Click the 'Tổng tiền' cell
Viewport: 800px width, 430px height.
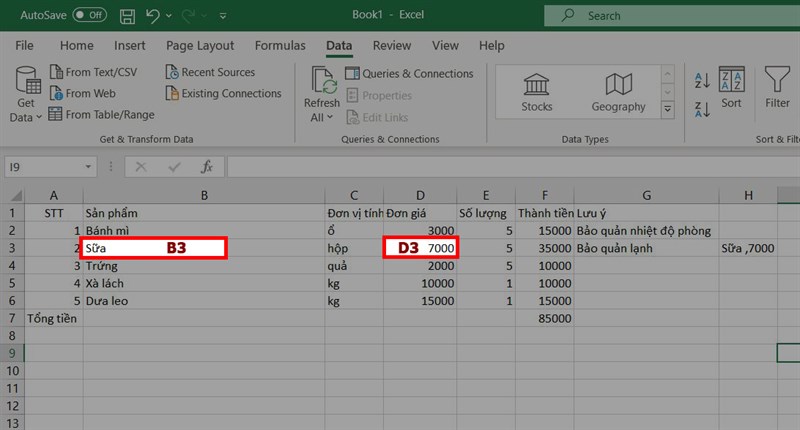click(54, 318)
